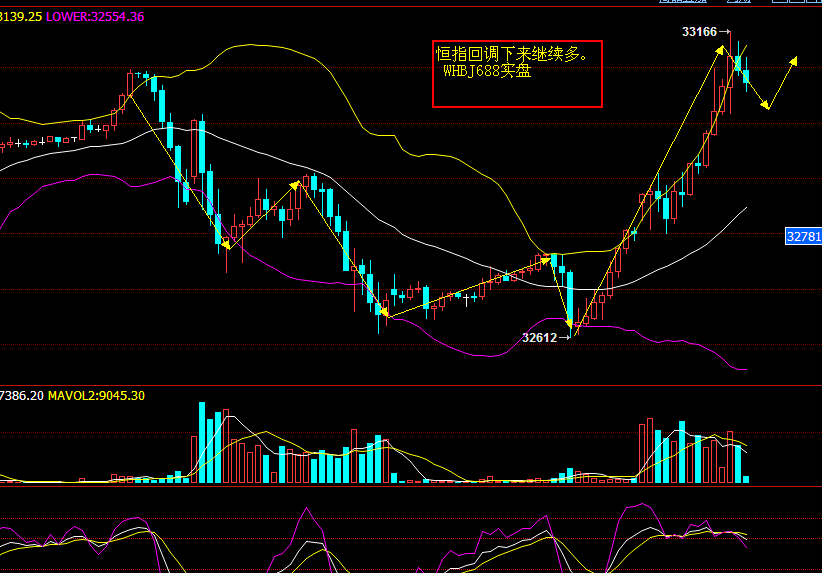Click the 33166 high price label
822x573 pixels.
click(699, 32)
